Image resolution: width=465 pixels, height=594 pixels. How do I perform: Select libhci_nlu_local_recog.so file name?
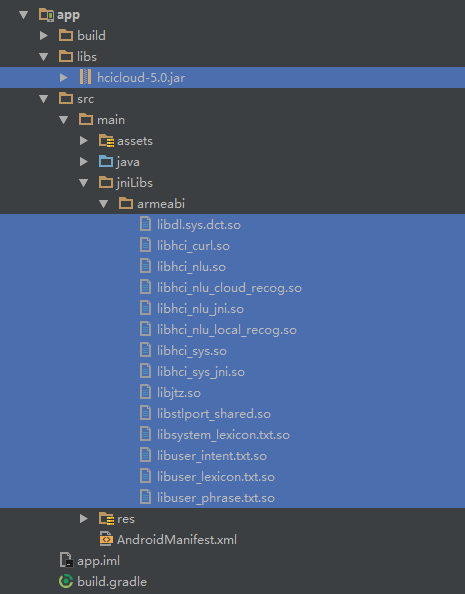pos(227,330)
